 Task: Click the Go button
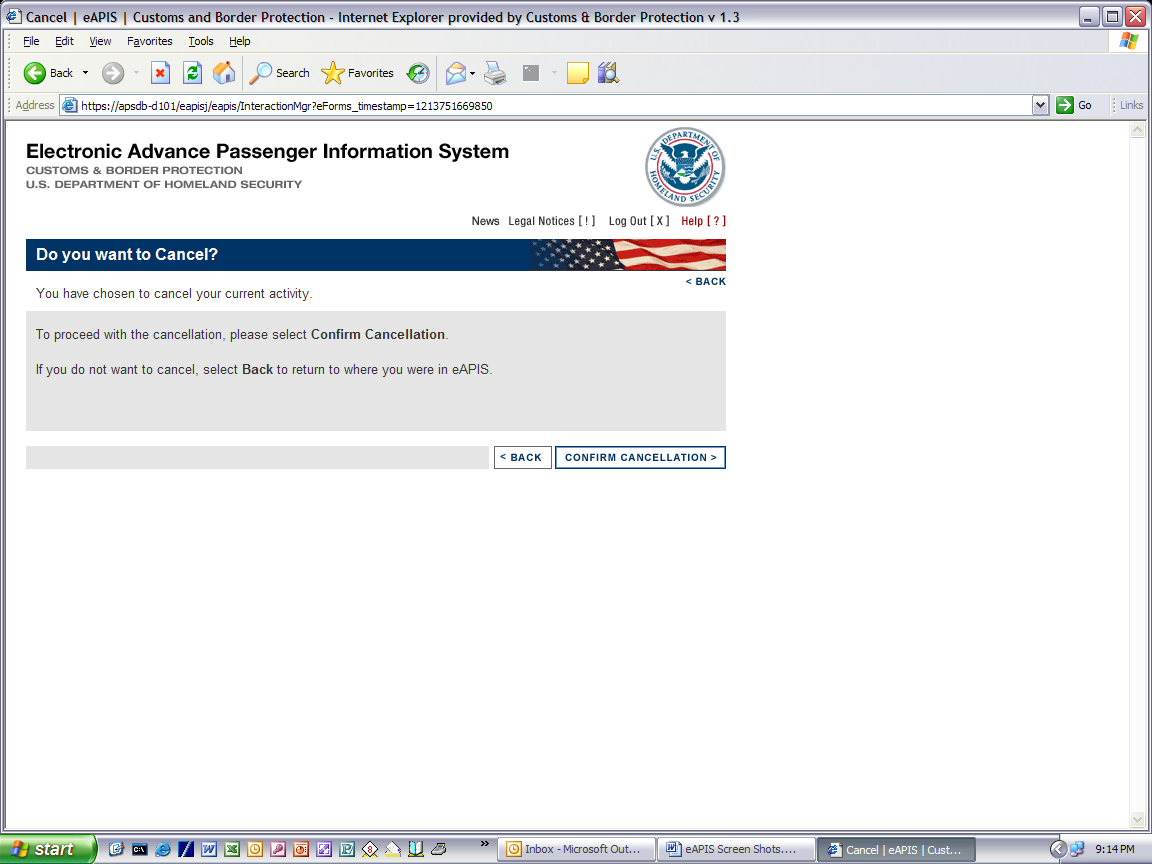point(1074,105)
